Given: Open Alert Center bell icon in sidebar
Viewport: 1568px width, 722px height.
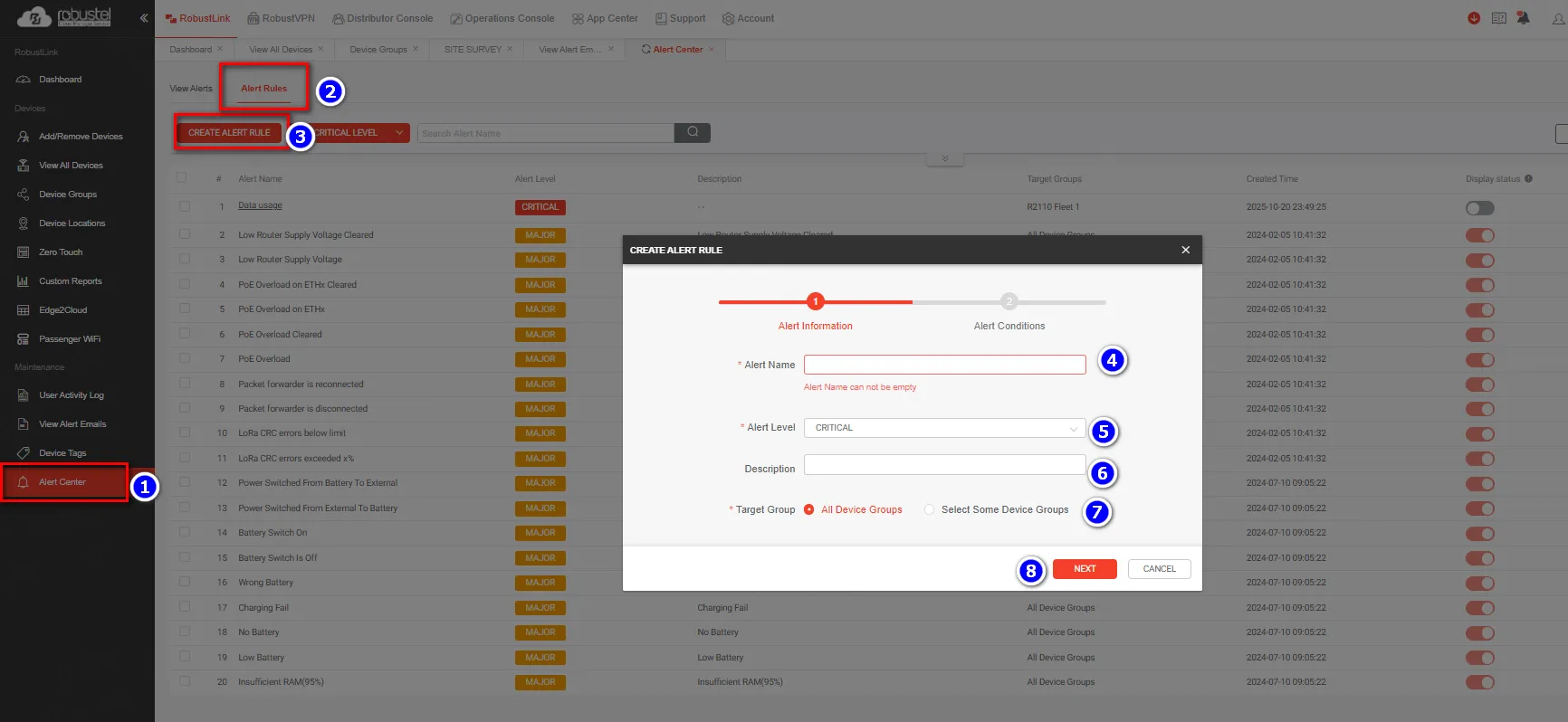Looking at the screenshot, I should (24, 482).
